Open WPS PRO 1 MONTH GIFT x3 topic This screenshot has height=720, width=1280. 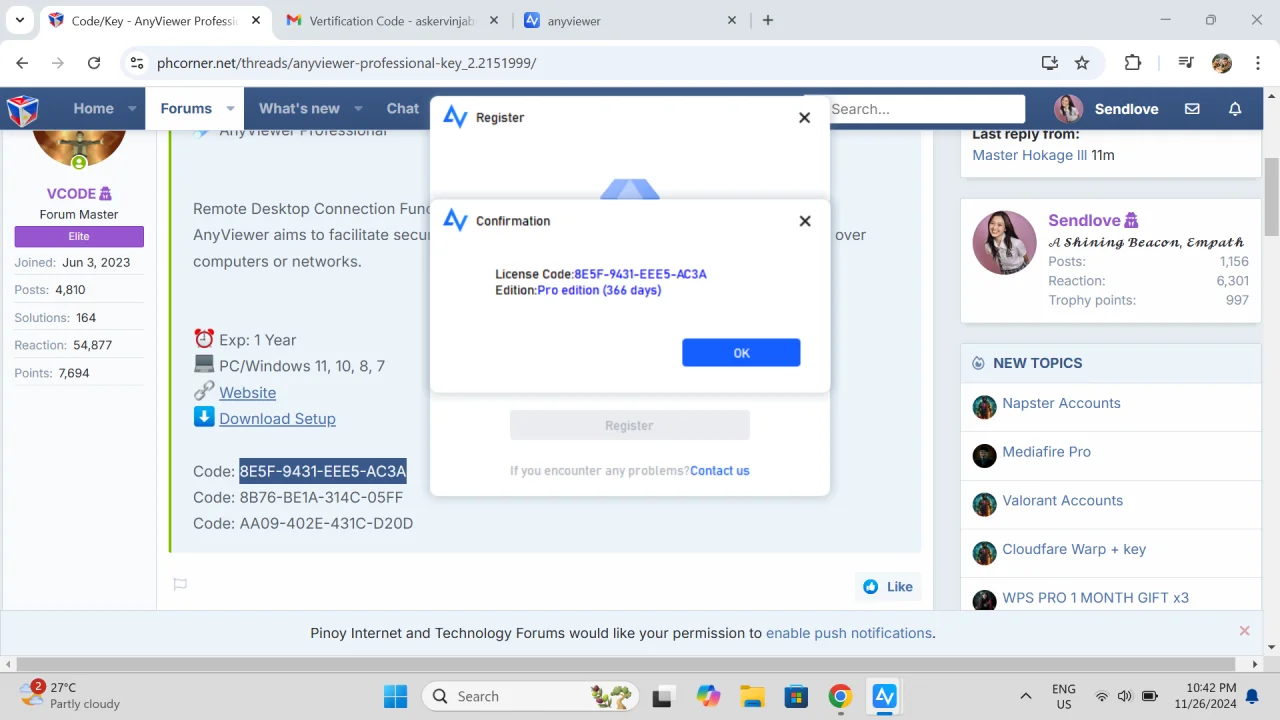[x=1095, y=597]
